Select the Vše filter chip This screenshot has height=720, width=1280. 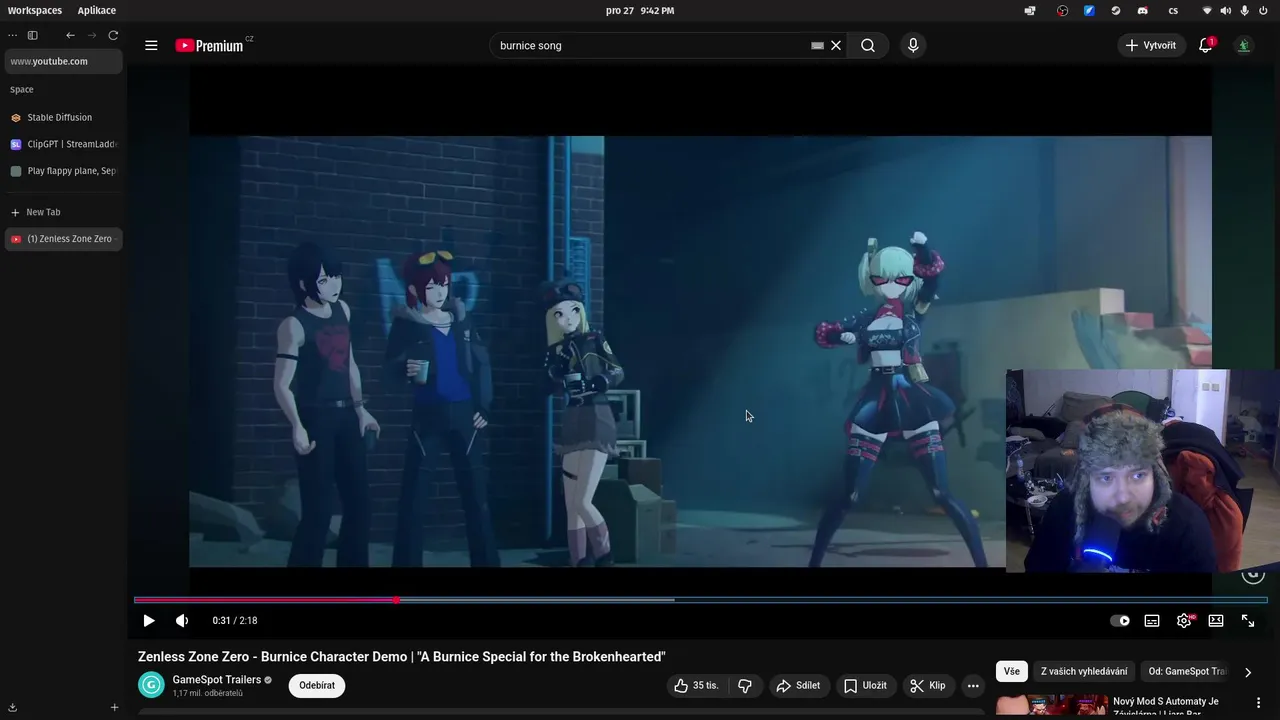point(1012,671)
